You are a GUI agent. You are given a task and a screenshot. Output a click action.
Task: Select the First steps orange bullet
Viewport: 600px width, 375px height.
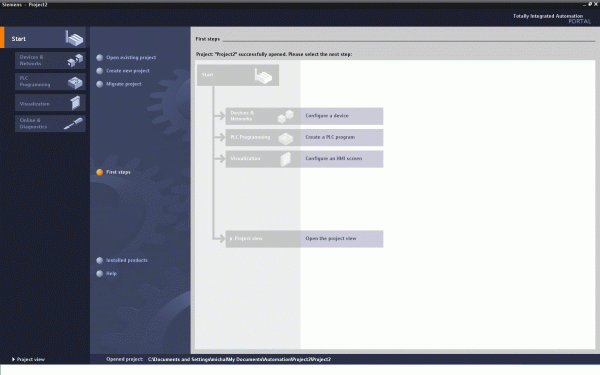click(x=99, y=172)
